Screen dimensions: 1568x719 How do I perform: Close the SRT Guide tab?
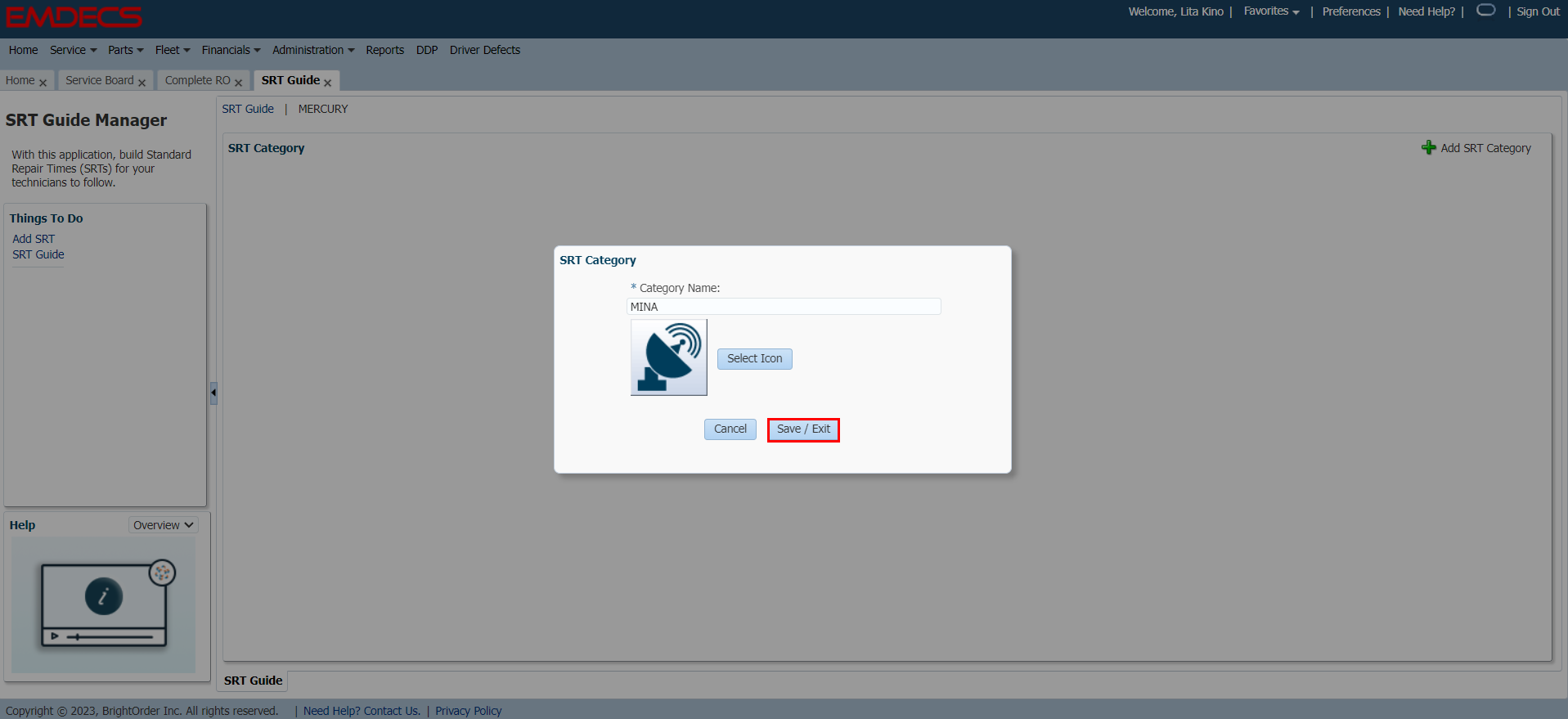click(328, 83)
